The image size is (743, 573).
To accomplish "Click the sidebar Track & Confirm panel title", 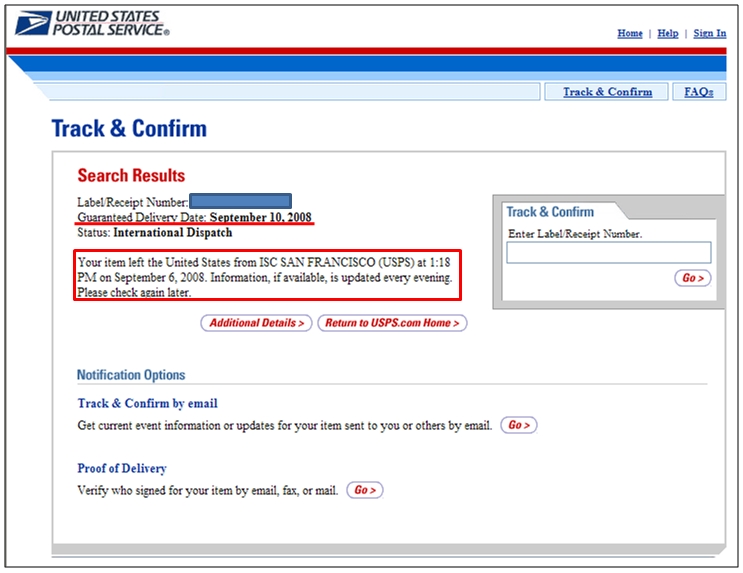I will (x=550, y=212).
